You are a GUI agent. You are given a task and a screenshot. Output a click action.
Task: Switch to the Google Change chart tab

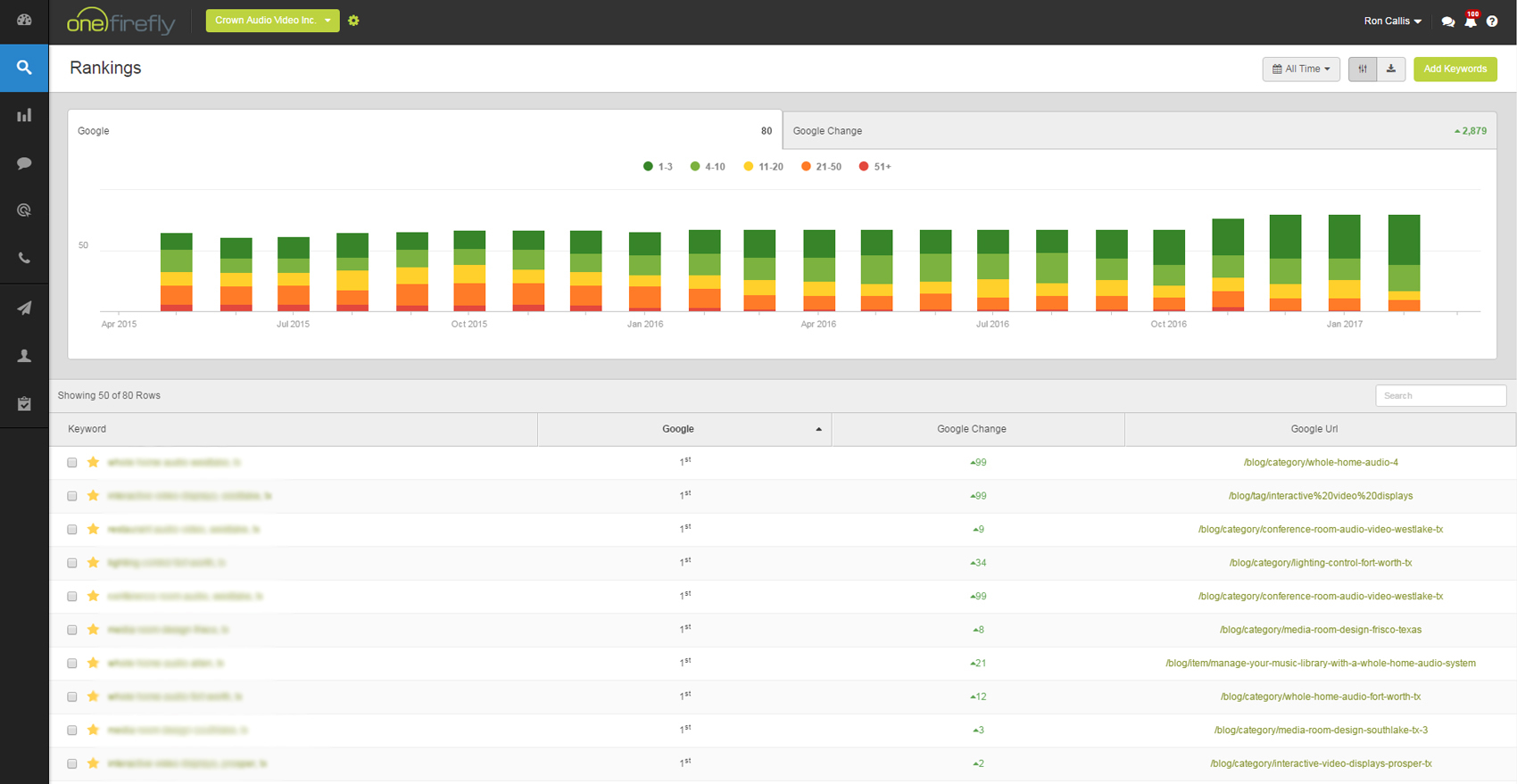(x=1139, y=131)
